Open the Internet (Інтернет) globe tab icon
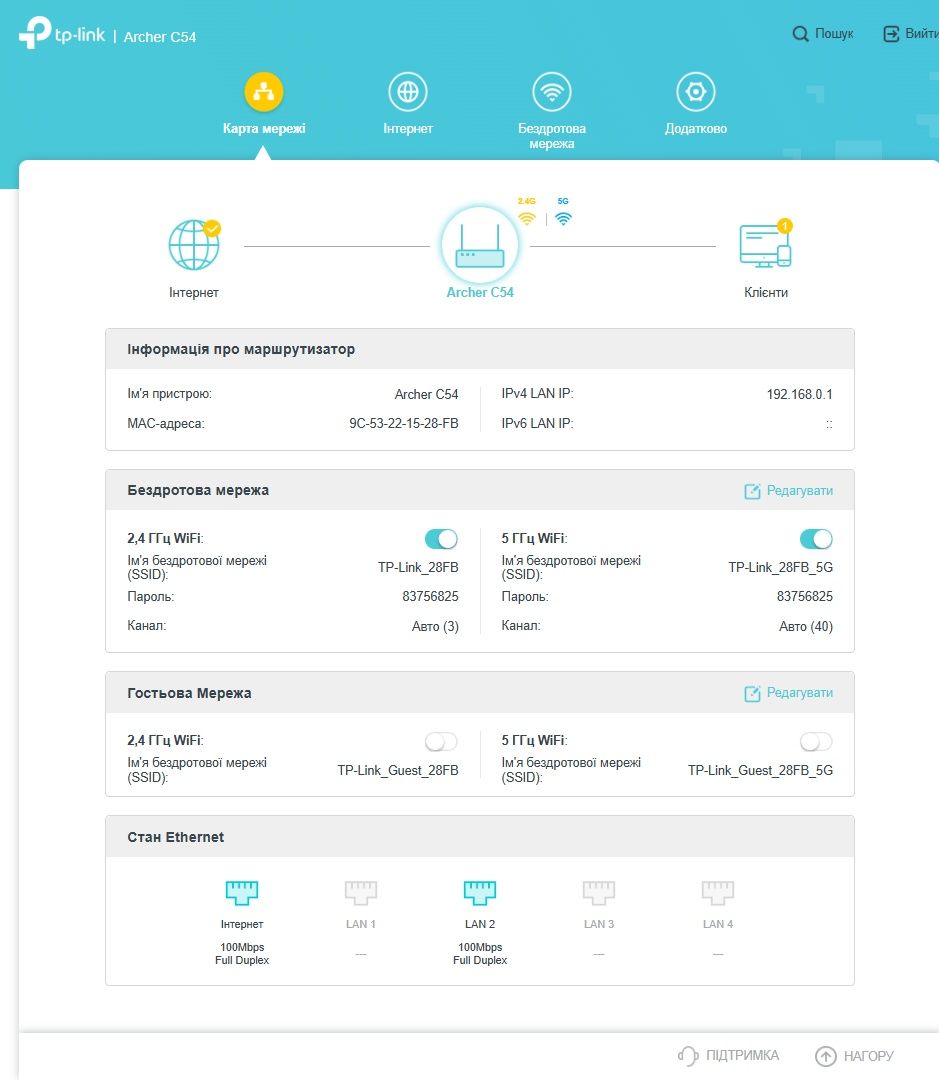 point(408,92)
